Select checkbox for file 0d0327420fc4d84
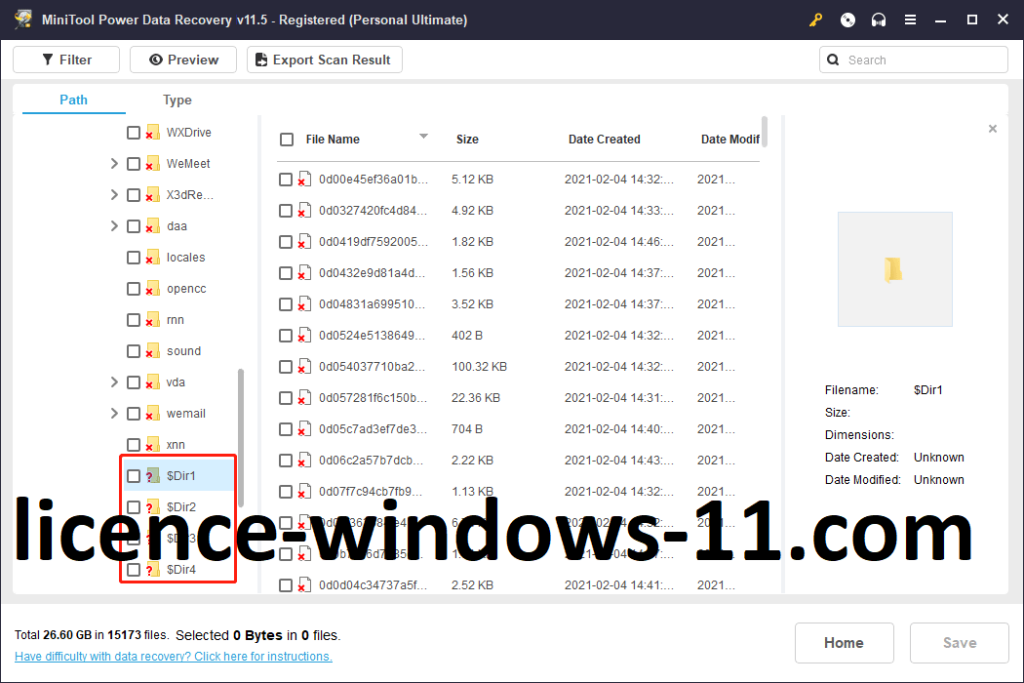Viewport: 1024px width, 683px height. [x=286, y=211]
